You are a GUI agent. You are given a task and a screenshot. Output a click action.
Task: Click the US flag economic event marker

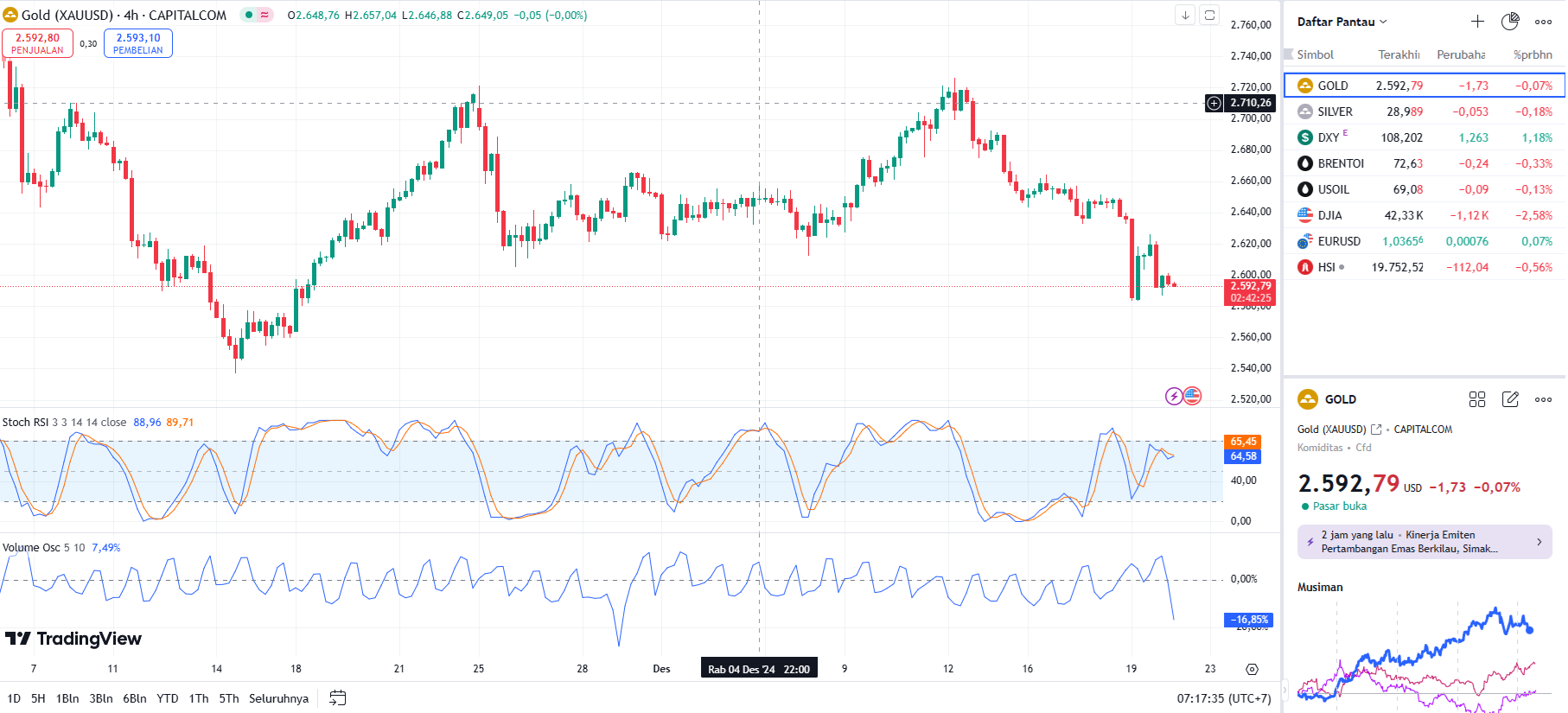[x=1193, y=396]
